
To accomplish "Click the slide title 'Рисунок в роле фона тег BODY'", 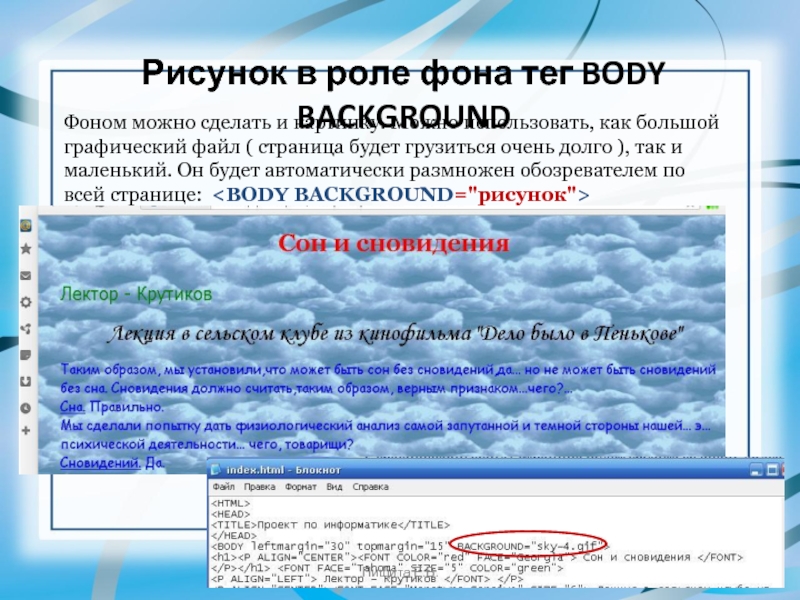I will pyautogui.click(x=403, y=73).
